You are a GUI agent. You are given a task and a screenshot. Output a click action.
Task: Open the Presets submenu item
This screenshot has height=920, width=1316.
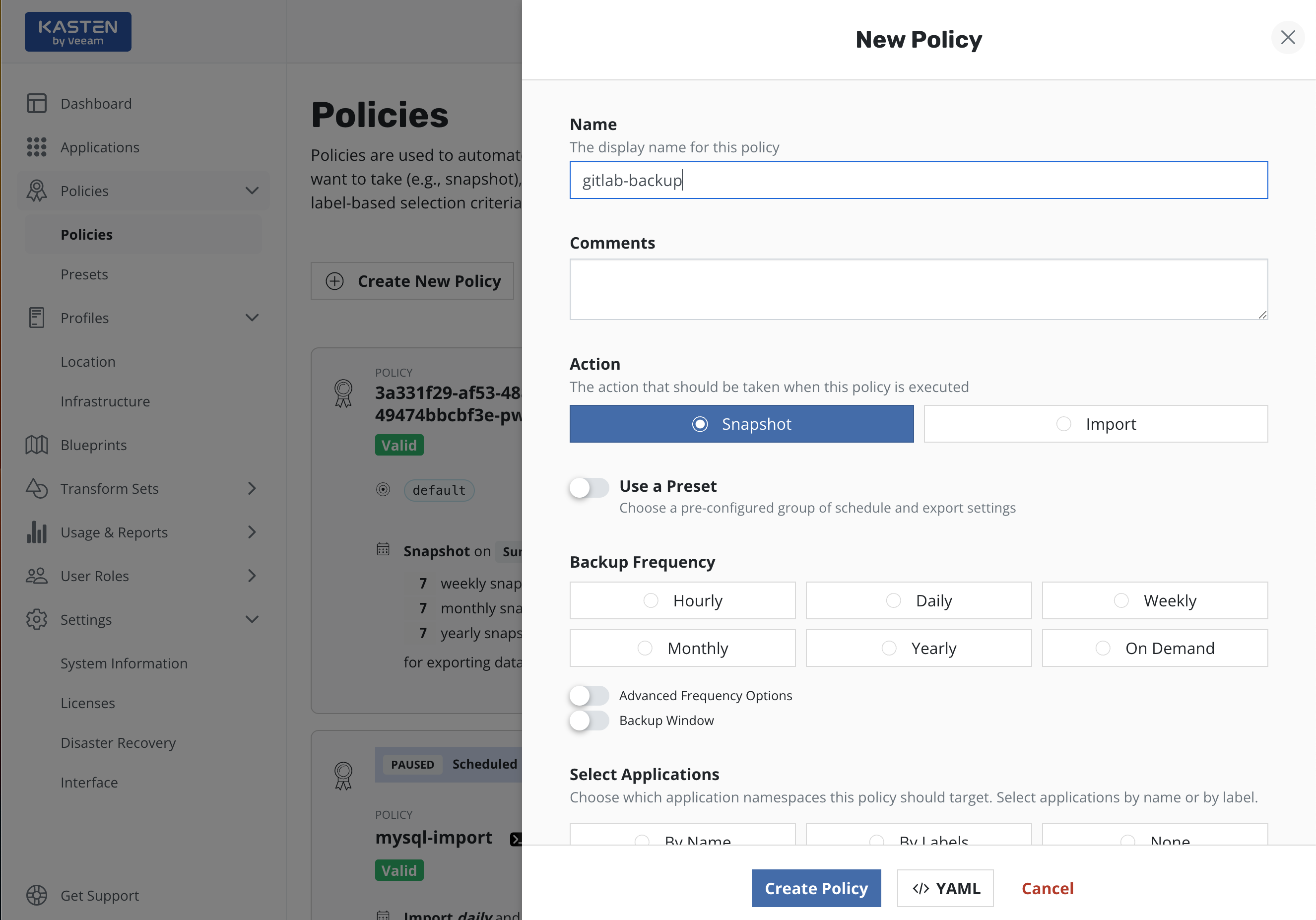[x=84, y=274]
